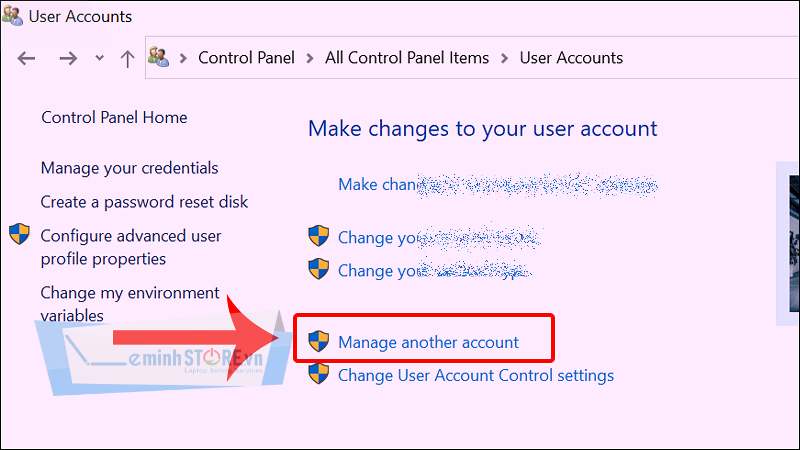Open Change my environment variables link
This screenshot has width=800, height=450.
[130, 304]
